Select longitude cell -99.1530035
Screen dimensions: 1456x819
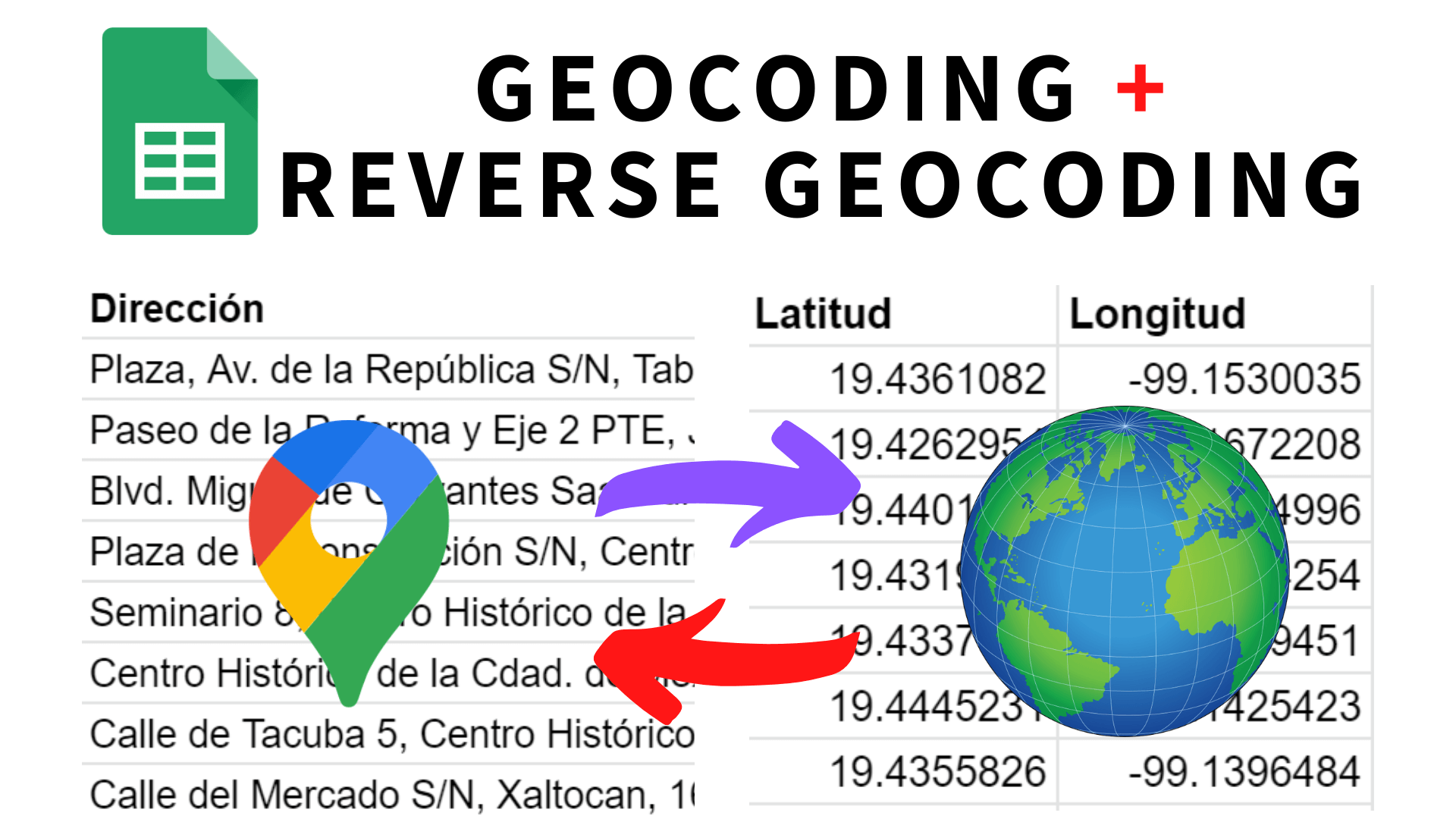(x=1215, y=378)
